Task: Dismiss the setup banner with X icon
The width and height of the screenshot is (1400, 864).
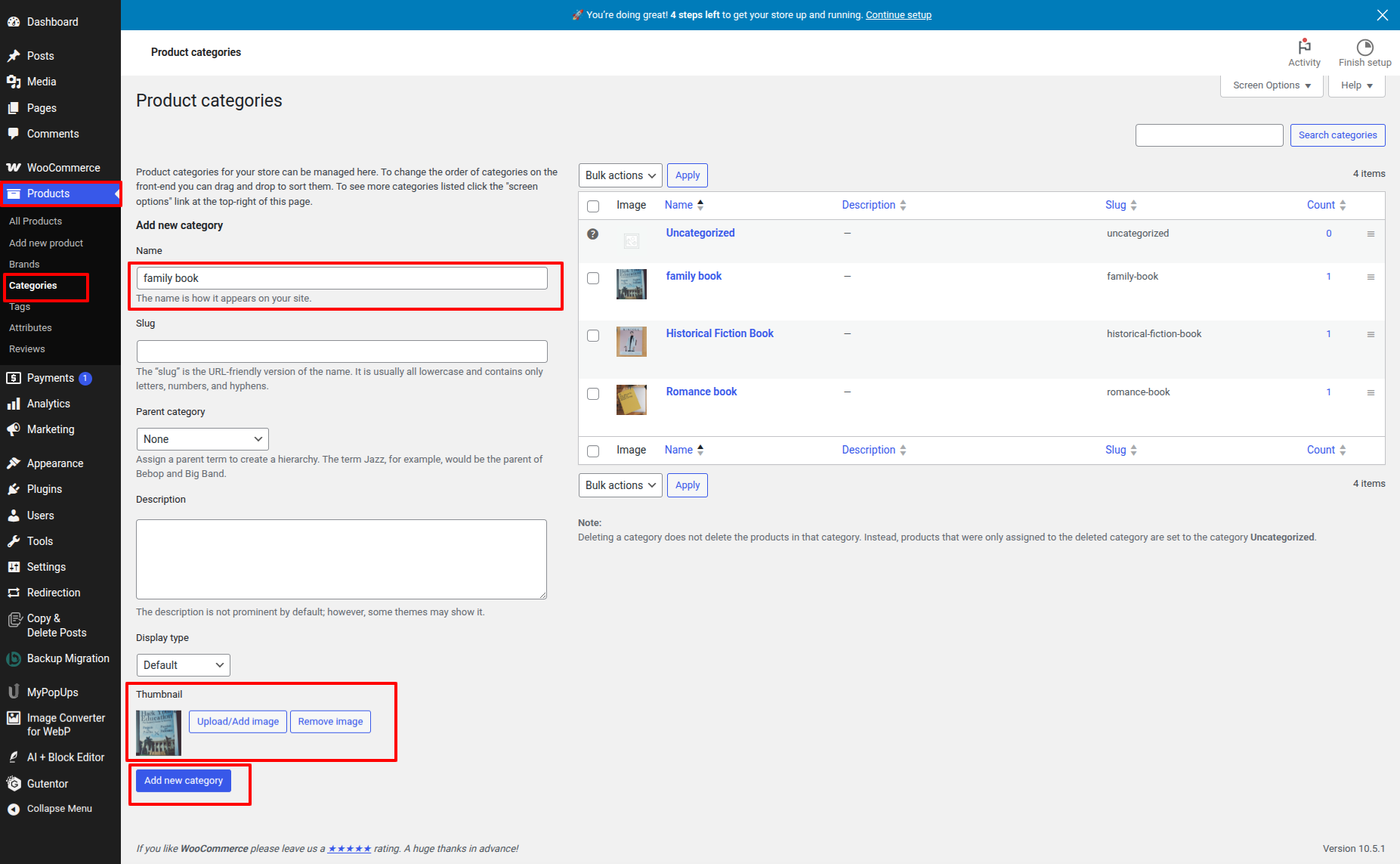Action: (x=1383, y=15)
